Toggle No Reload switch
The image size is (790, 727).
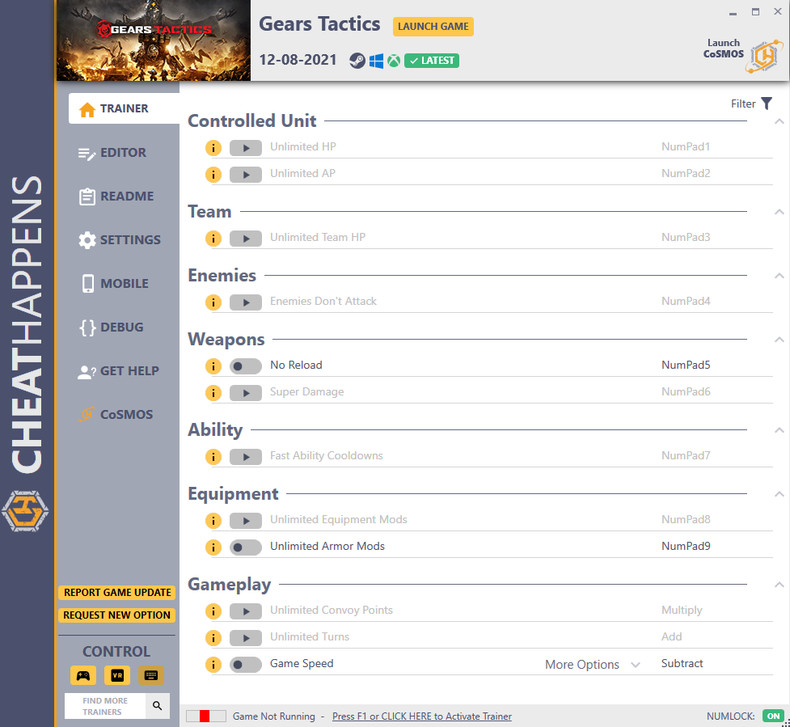(245, 366)
